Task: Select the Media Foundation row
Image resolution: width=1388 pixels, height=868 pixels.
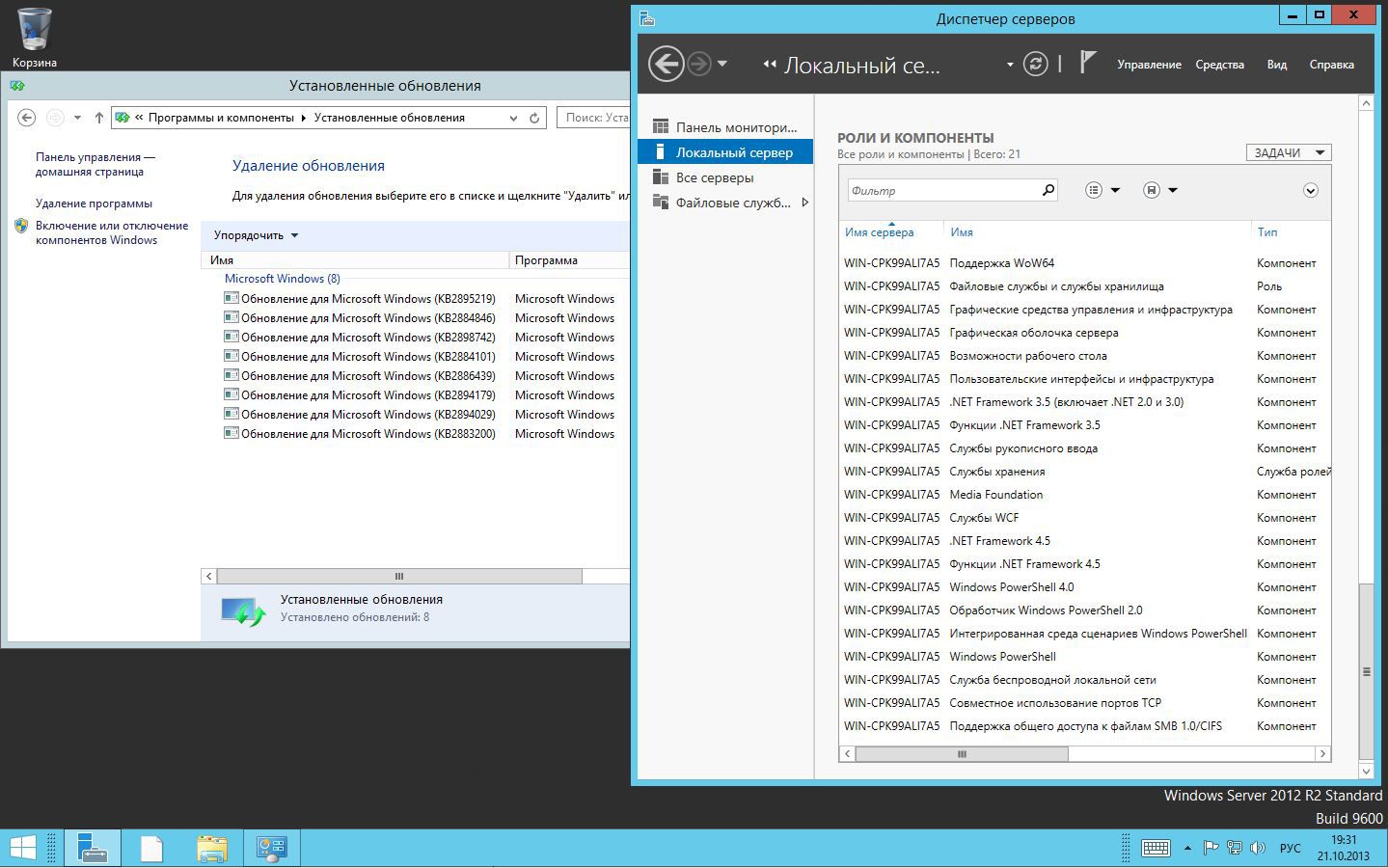Action: click(1085, 494)
